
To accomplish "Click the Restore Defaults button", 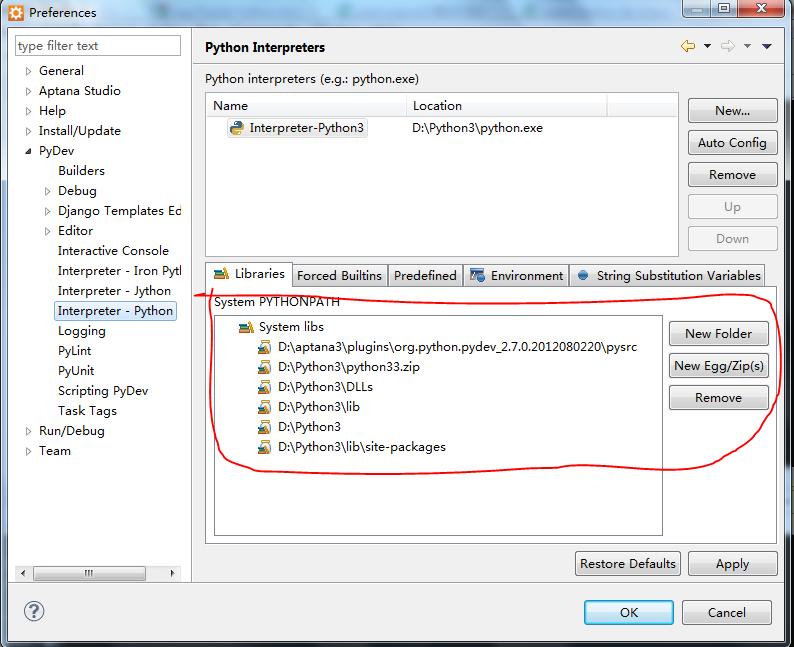I will click(x=628, y=564).
